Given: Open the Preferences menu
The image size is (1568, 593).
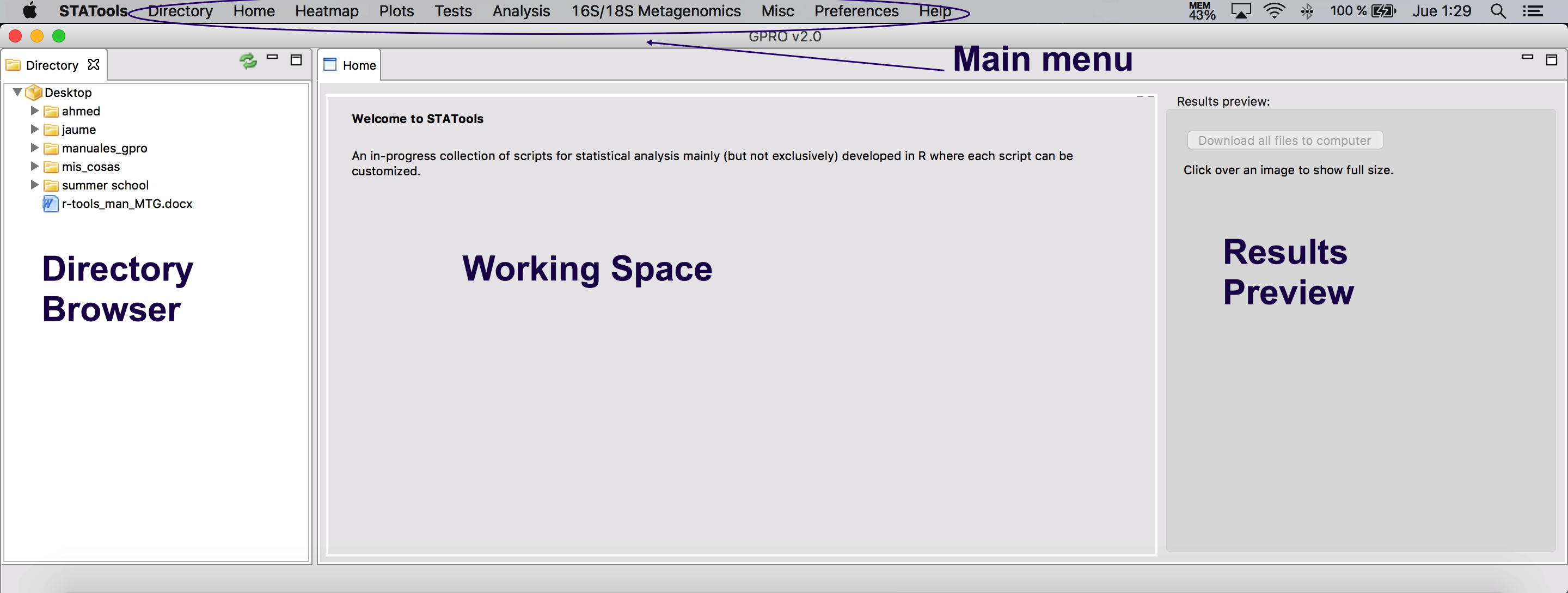Looking at the screenshot, I should [x=856, y=11].
